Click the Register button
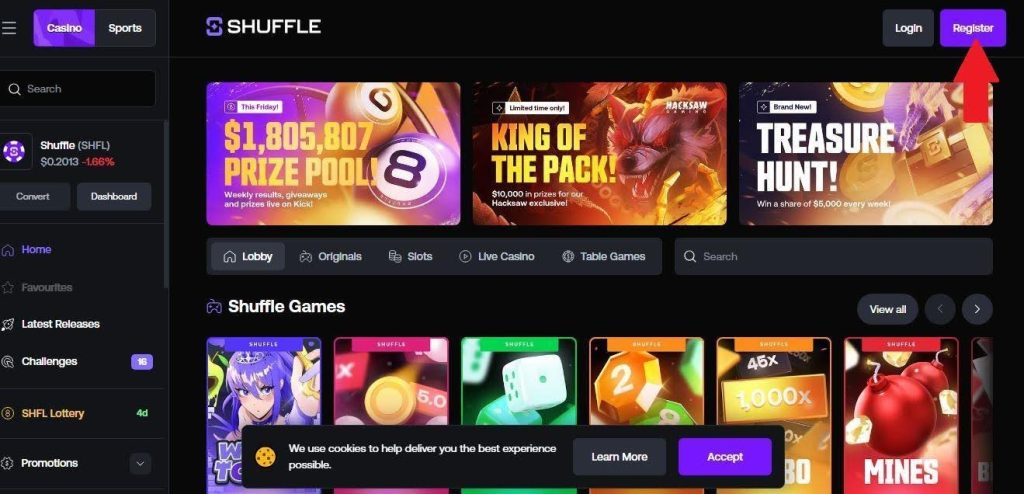1024x494 pixels. [972, 28]
